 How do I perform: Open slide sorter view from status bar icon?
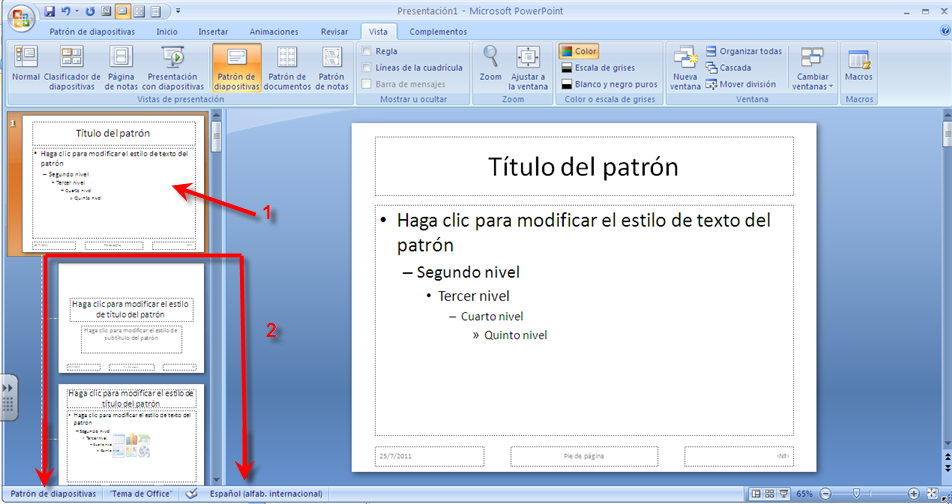(x=770, y=494)
